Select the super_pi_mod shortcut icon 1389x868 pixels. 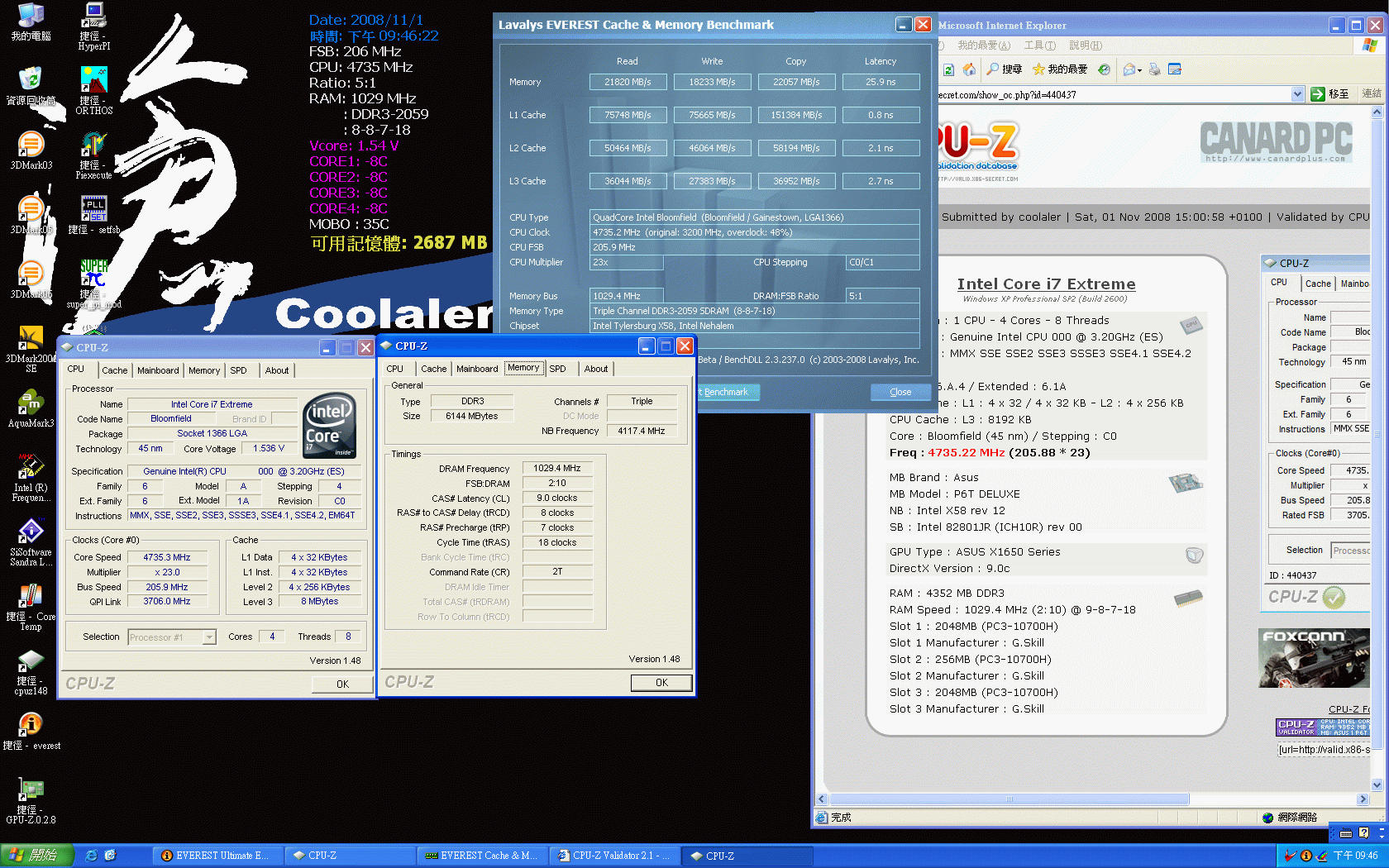point(93,284)
